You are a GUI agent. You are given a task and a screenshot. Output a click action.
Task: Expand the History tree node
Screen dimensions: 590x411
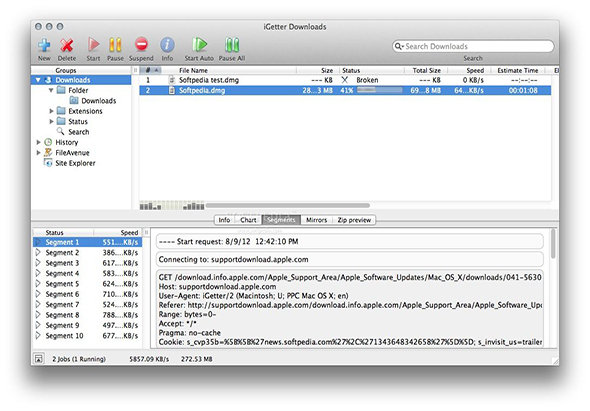tap(38, 142)
